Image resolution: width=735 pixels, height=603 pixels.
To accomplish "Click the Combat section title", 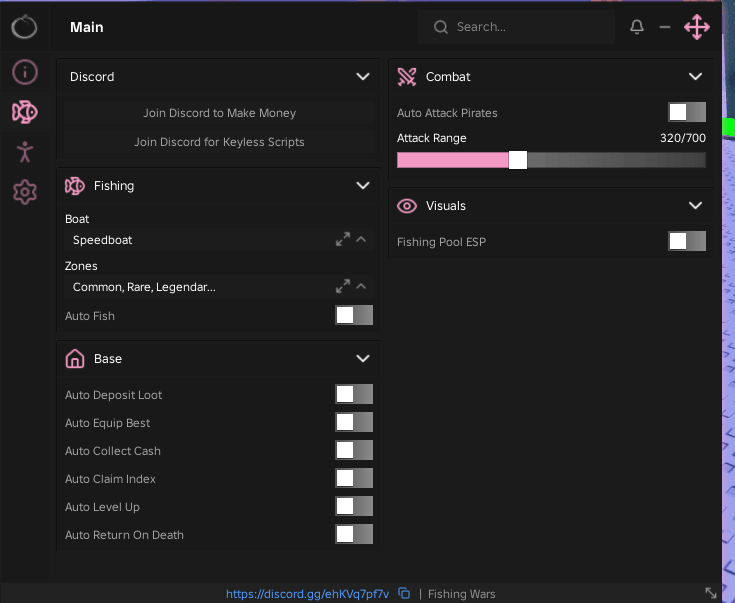I will coord(448,77).
